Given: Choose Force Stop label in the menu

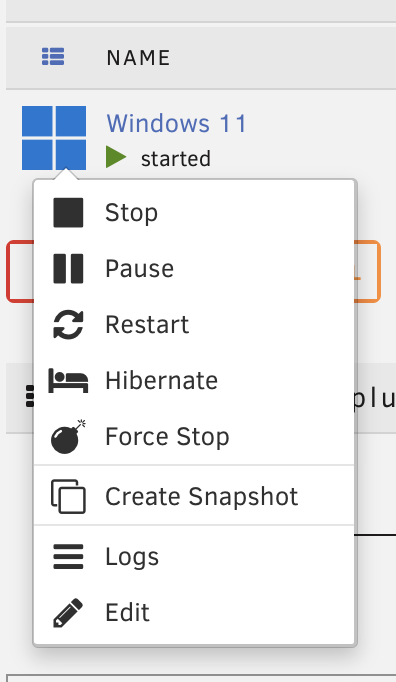Looking at the screenshot, I should point(168,437).
